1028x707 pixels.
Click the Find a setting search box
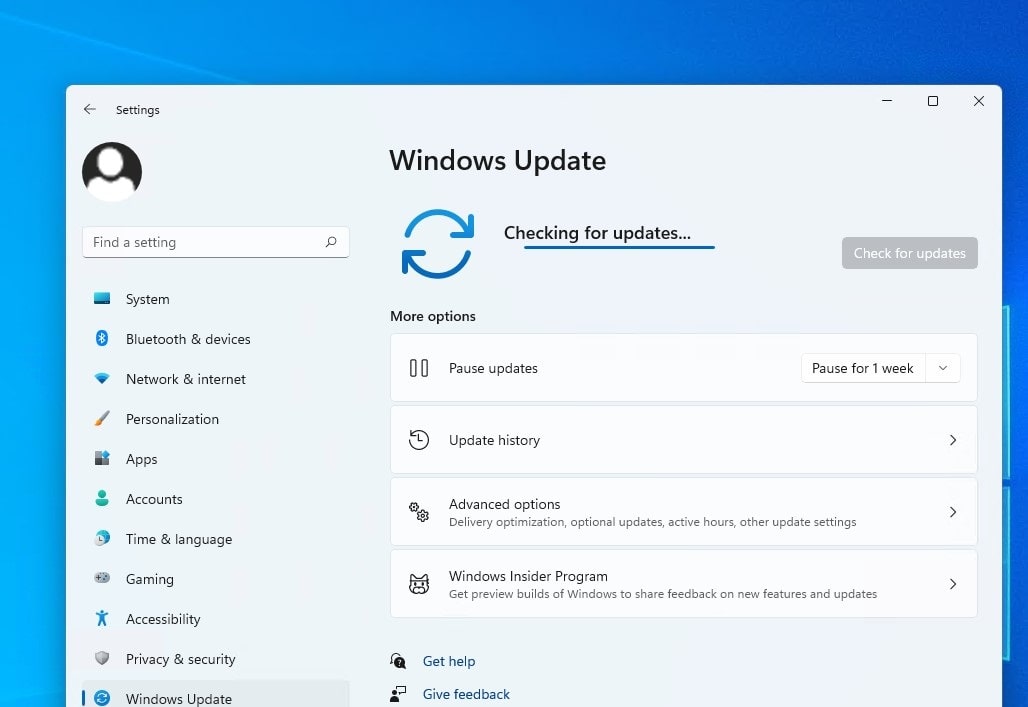coord(215,241)
